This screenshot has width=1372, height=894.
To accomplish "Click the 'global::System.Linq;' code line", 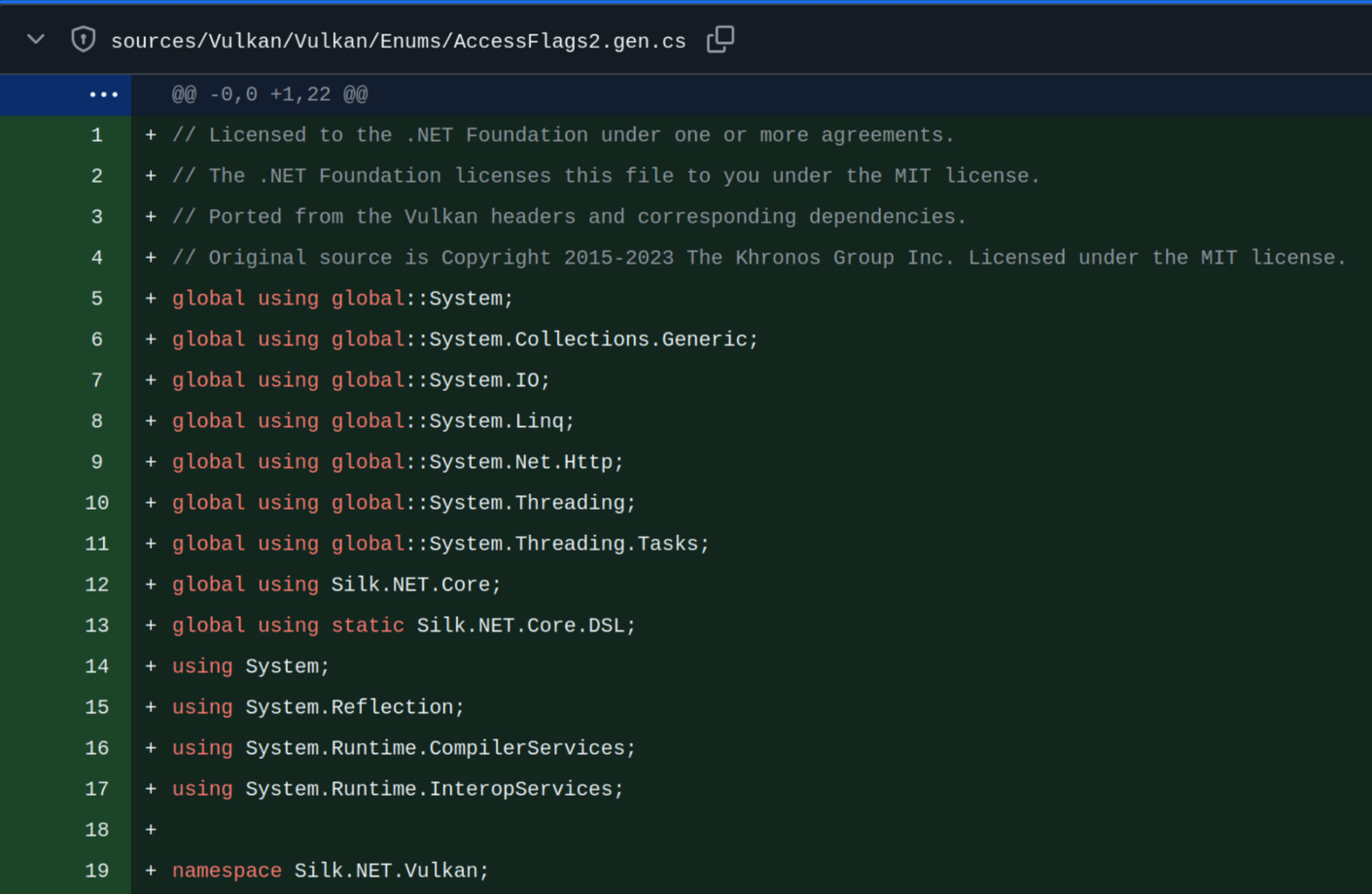I will tap(373, 421).
